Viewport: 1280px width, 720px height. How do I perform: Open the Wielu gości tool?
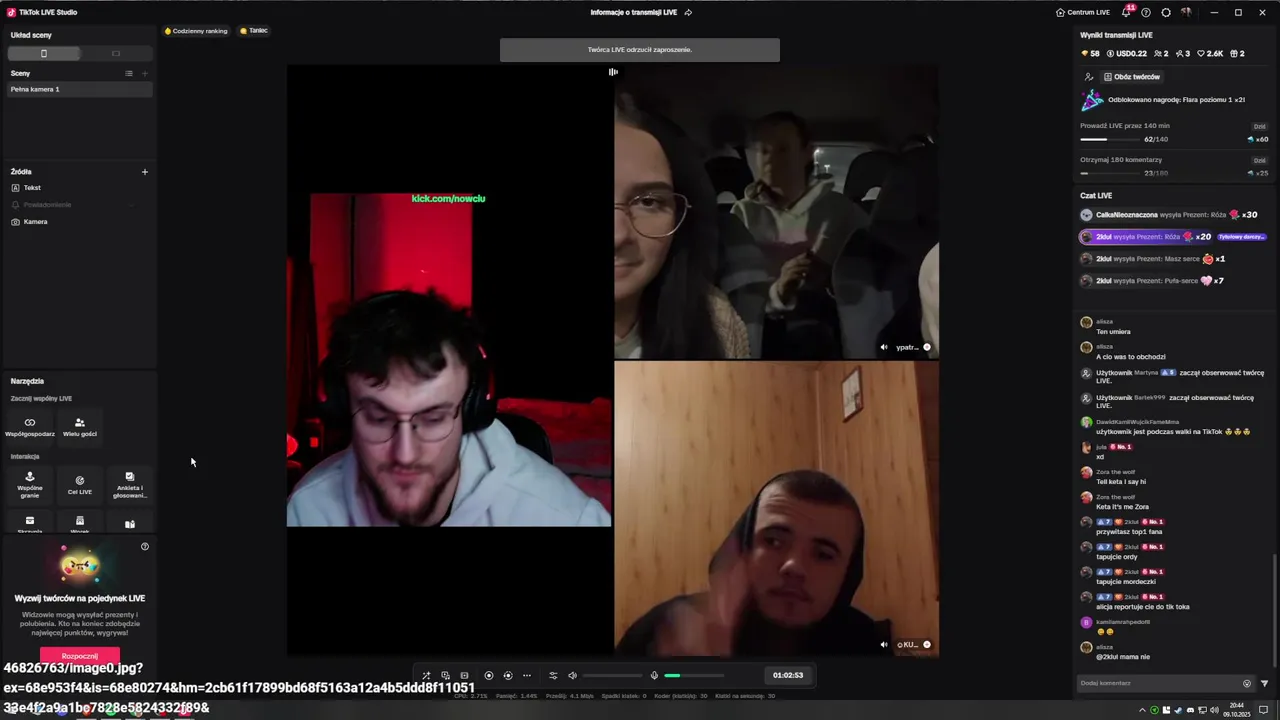click(80, 427)
